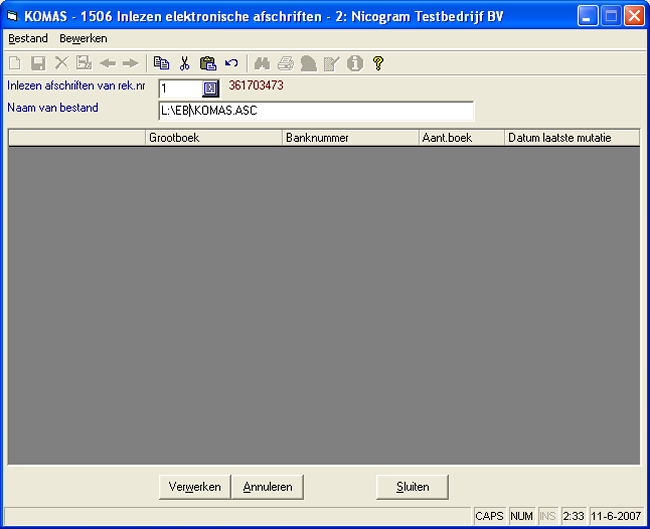Click Datum laatste mutatie column header

[572, 138]
